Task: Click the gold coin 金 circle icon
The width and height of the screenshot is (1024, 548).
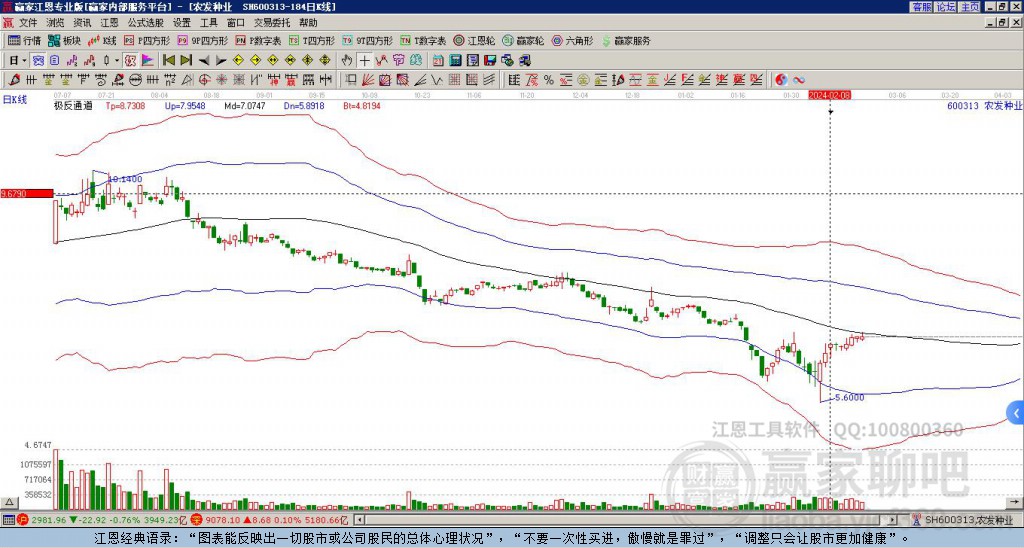Action: click(x=583, y=80)
